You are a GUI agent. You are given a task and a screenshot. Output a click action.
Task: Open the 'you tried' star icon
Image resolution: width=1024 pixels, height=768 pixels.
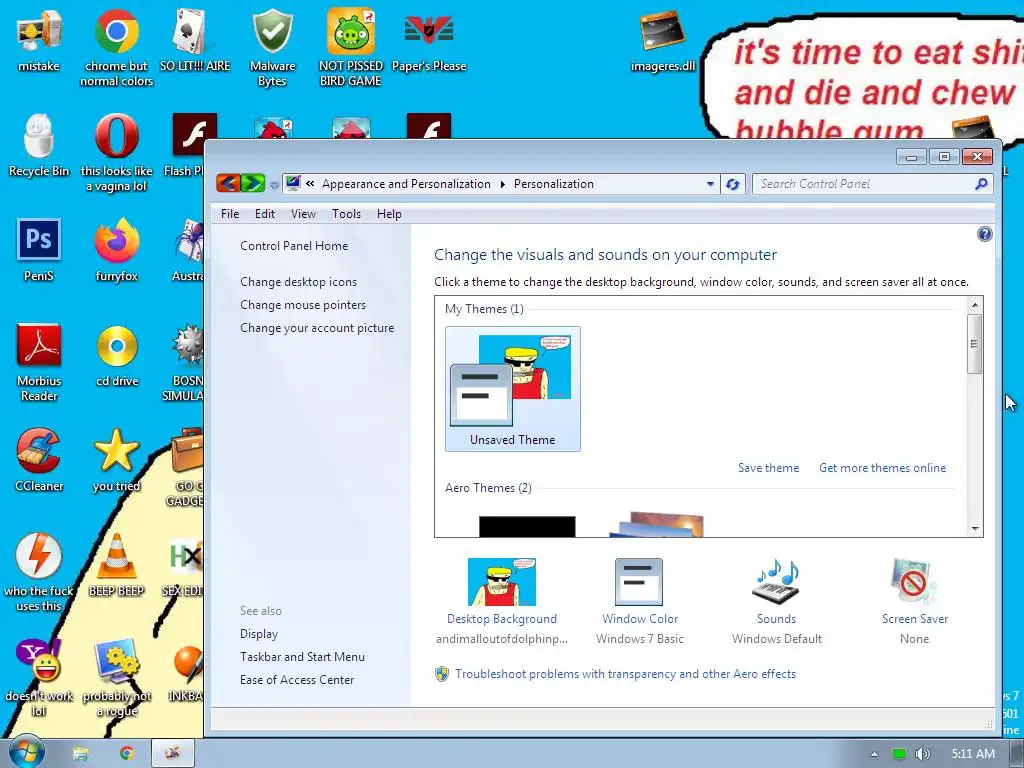pyautogui.click(x=116, y=459)
